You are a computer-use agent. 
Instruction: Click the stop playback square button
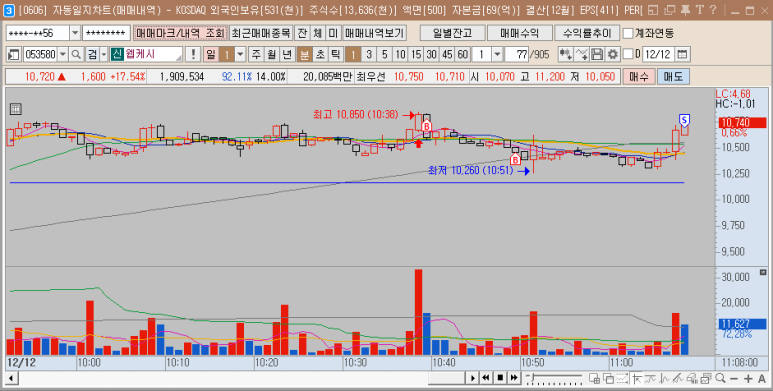click(500, 378)
